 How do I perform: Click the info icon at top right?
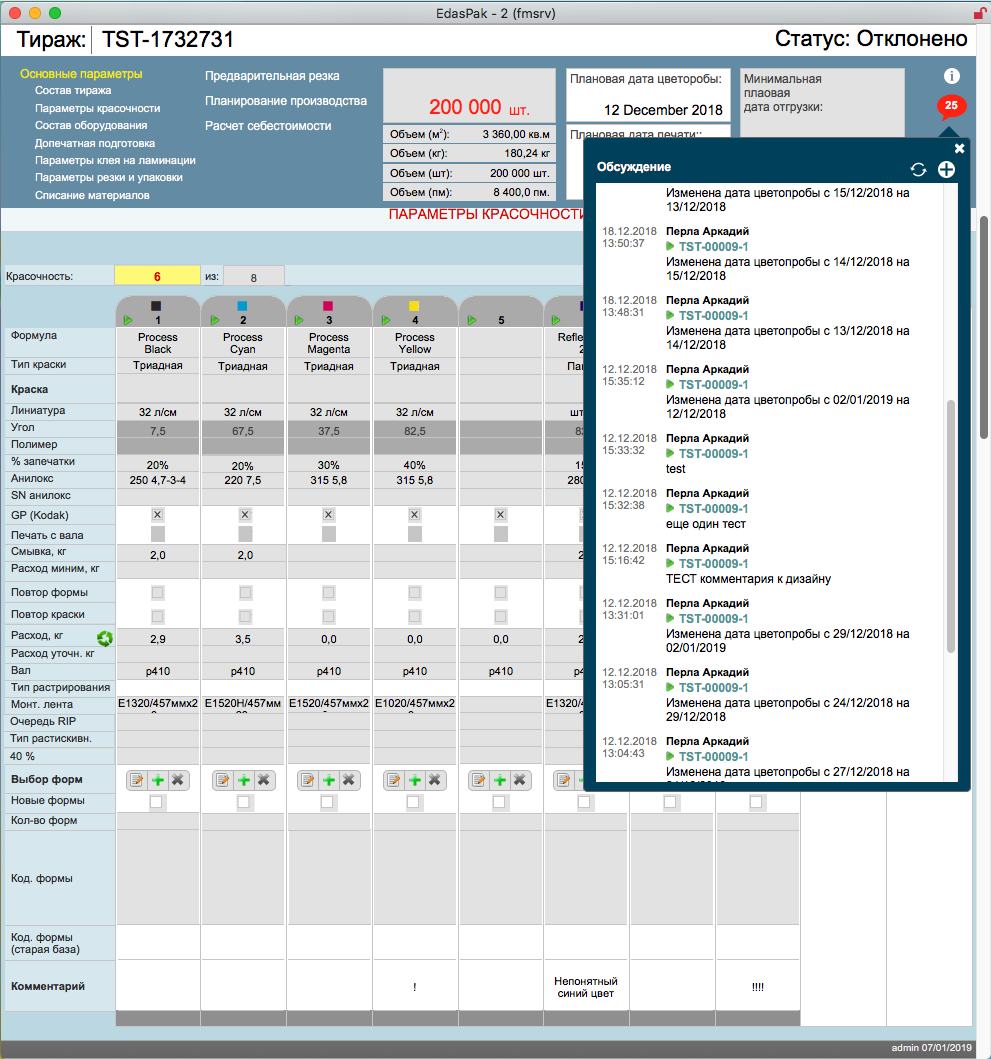coord(951,76)
